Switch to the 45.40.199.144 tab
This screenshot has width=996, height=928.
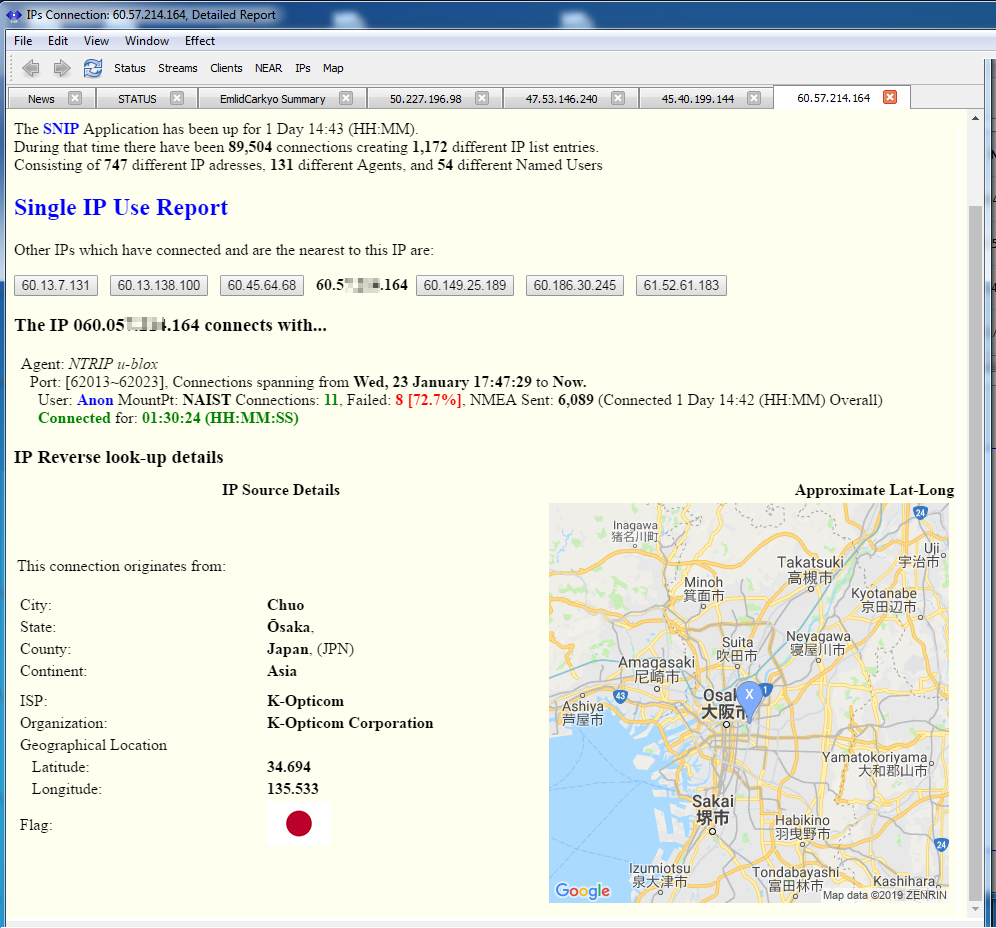tap(697, 99)
